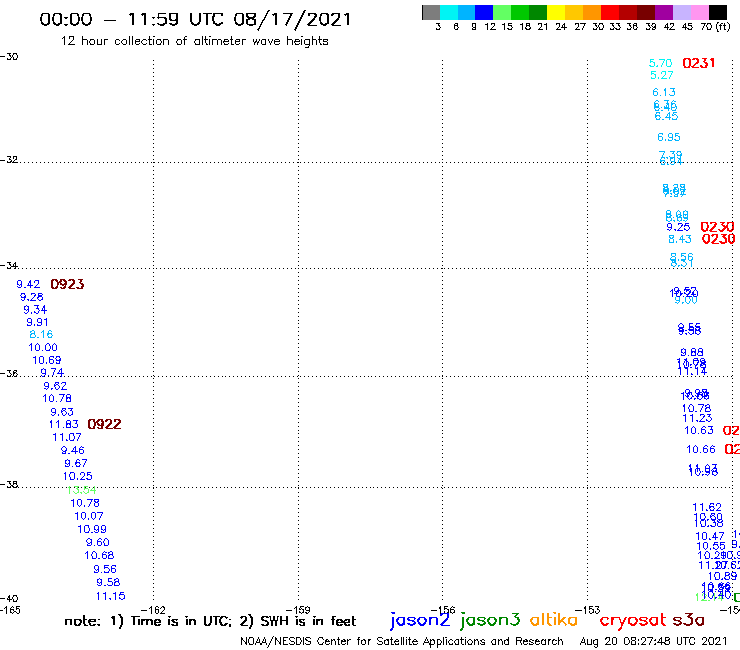Image resolution: width=740 pixels, height=650 pixels.
Task: Click the wave height value '10.47'
Action: point(710,536)
